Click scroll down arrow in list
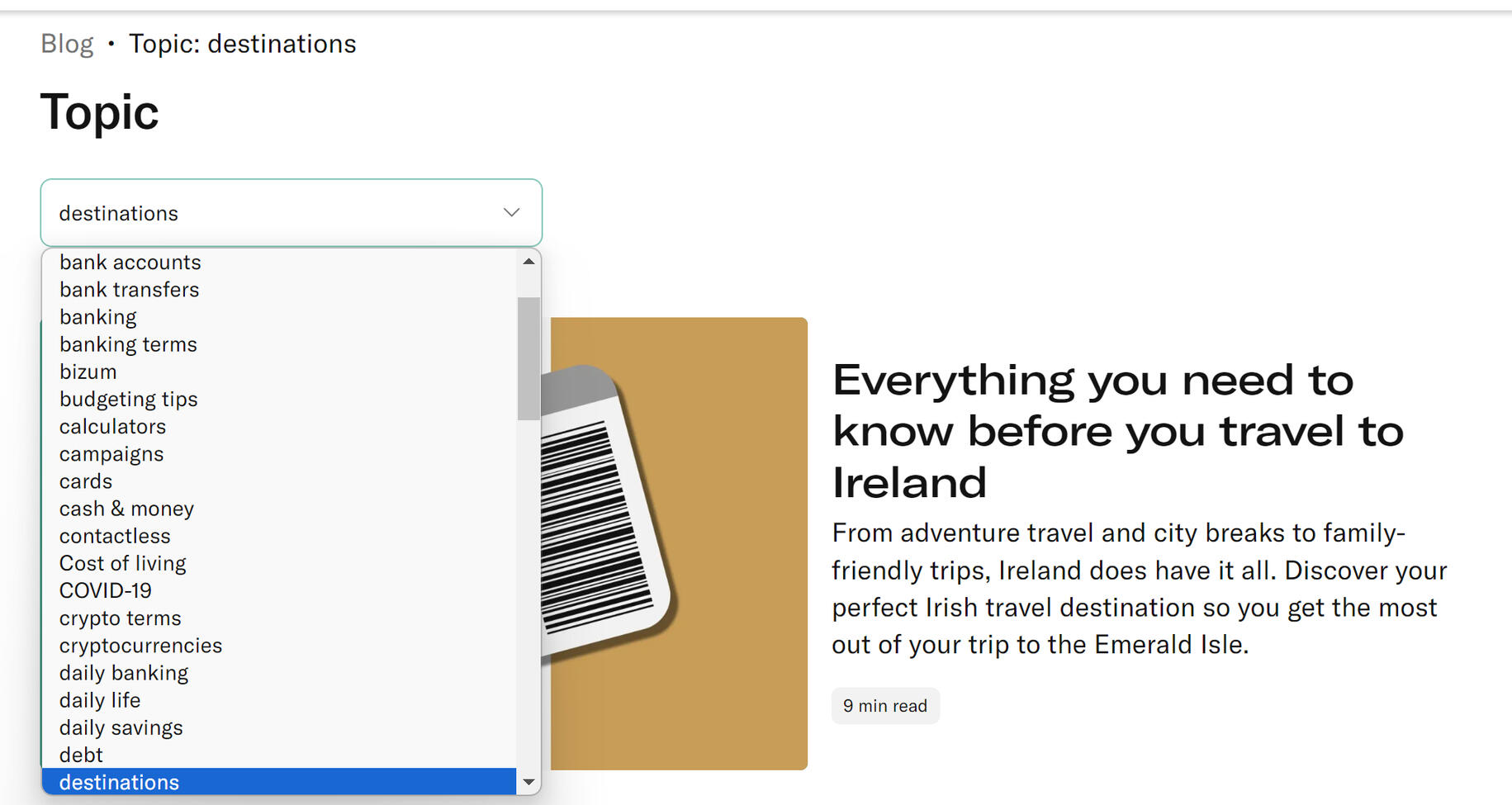Viewport: 1512px width, 805px height. (x=528, y=782)
